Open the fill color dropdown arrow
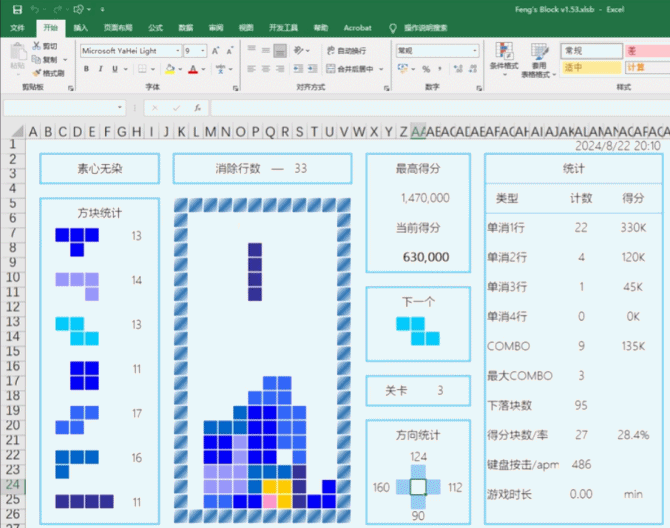670x528 pixels. click(x=180, y=69)
